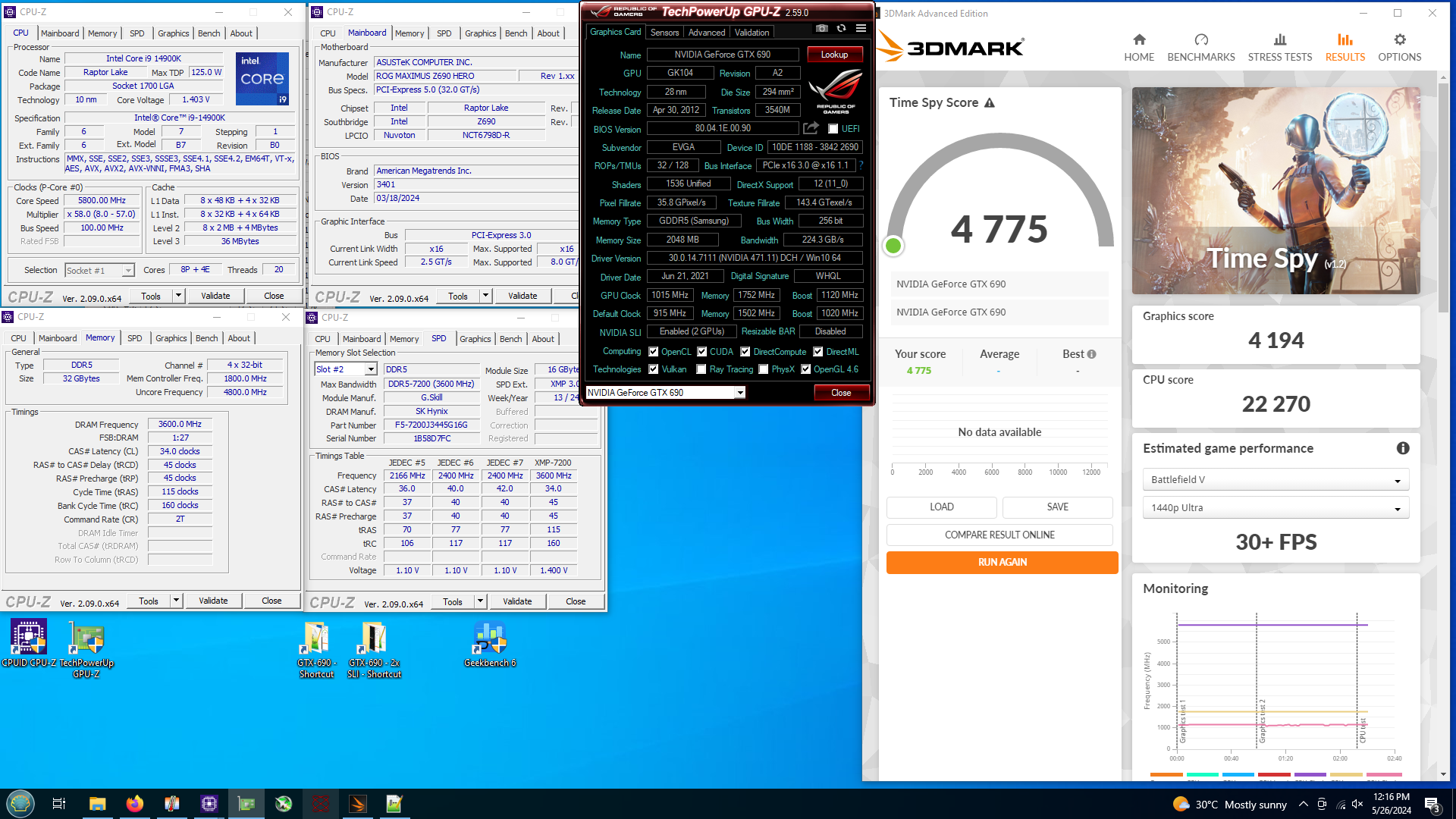The height and width of the screenshot is (819, 1456).
Task: Toggle the Vulkan checkbox
Action: 653,369
